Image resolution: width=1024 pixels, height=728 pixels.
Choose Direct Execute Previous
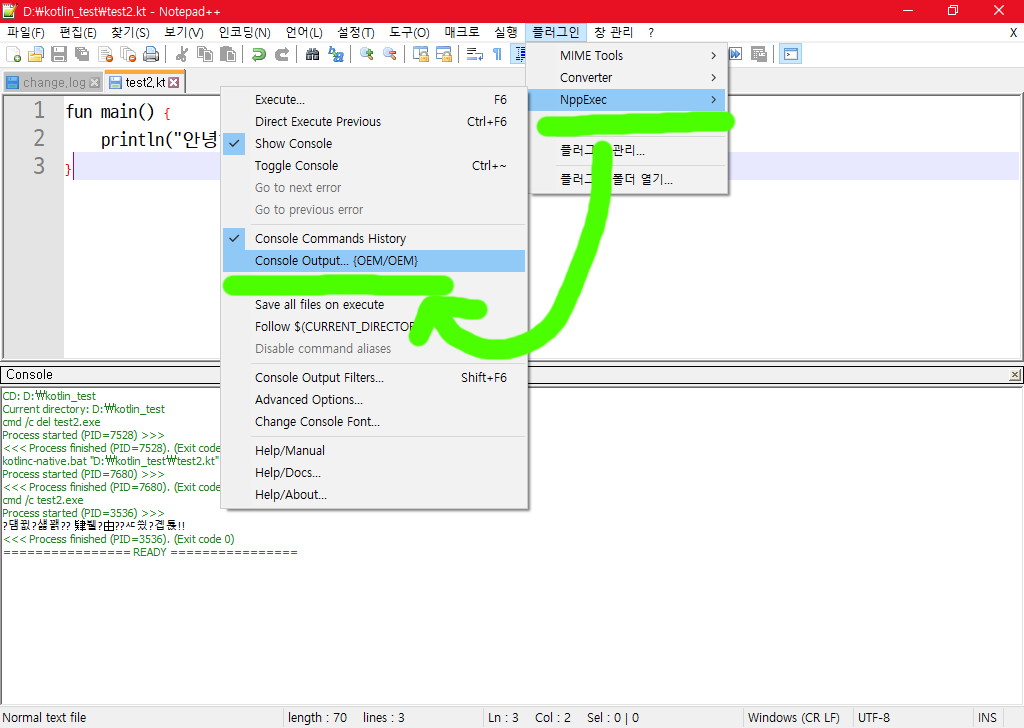coord(374,121)
